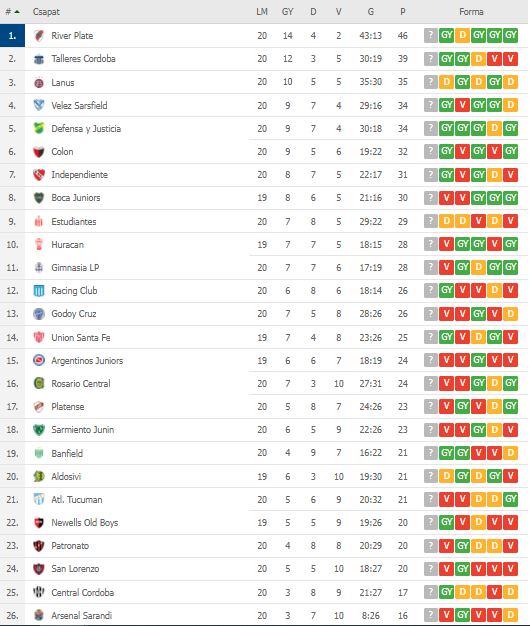
Task: Click the Newells Old Boys shield icon
Action: click(39, 523)
